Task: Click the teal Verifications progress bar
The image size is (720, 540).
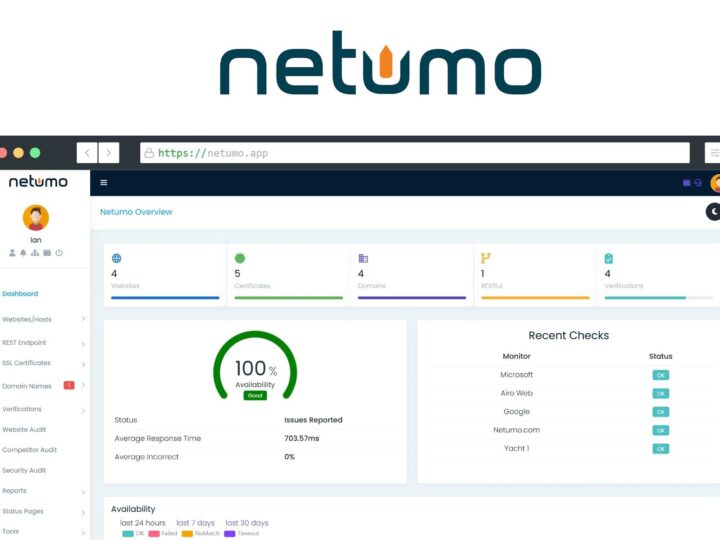Action: [659, 298]
